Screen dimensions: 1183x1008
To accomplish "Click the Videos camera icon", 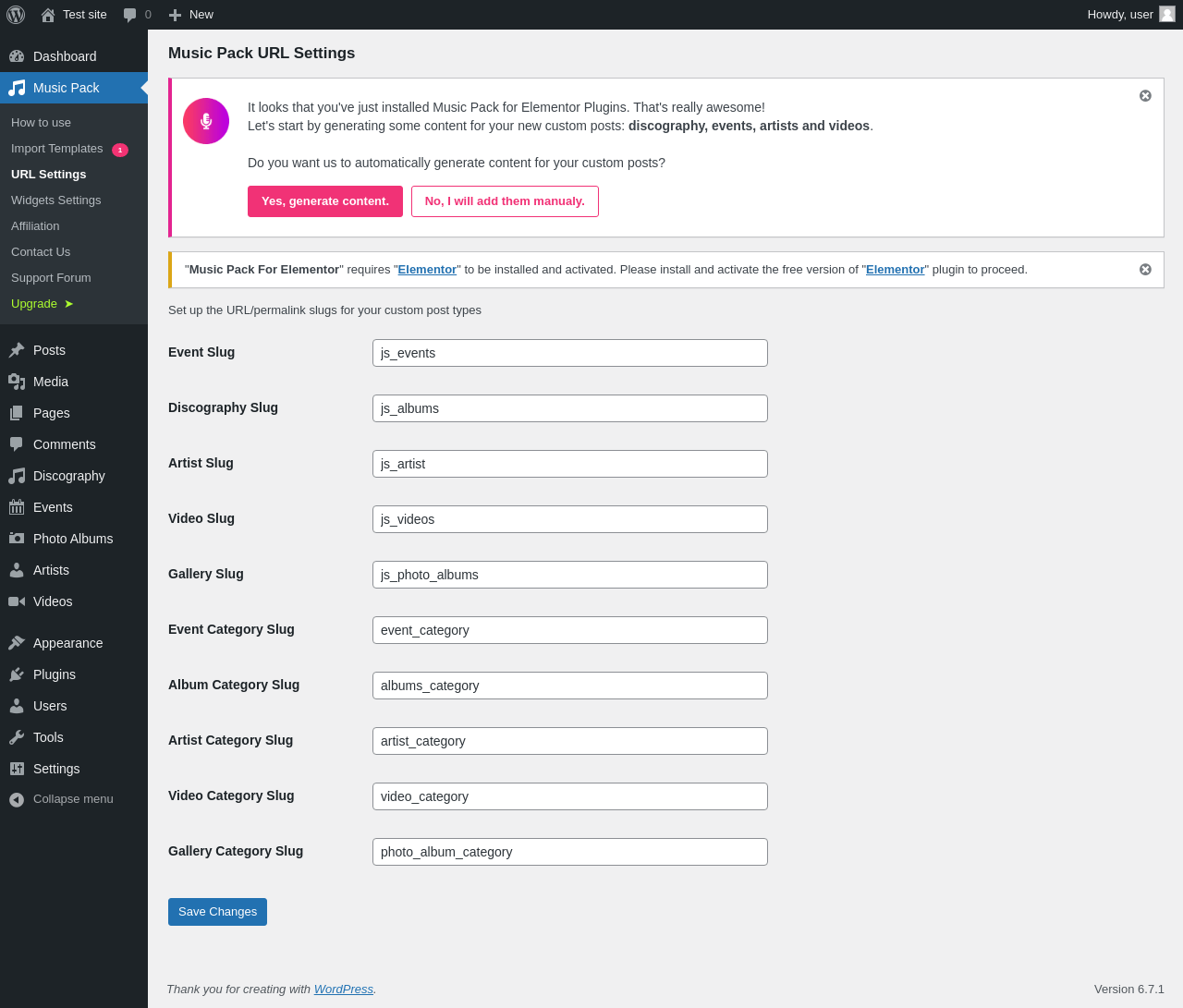I will pos(17,601).
